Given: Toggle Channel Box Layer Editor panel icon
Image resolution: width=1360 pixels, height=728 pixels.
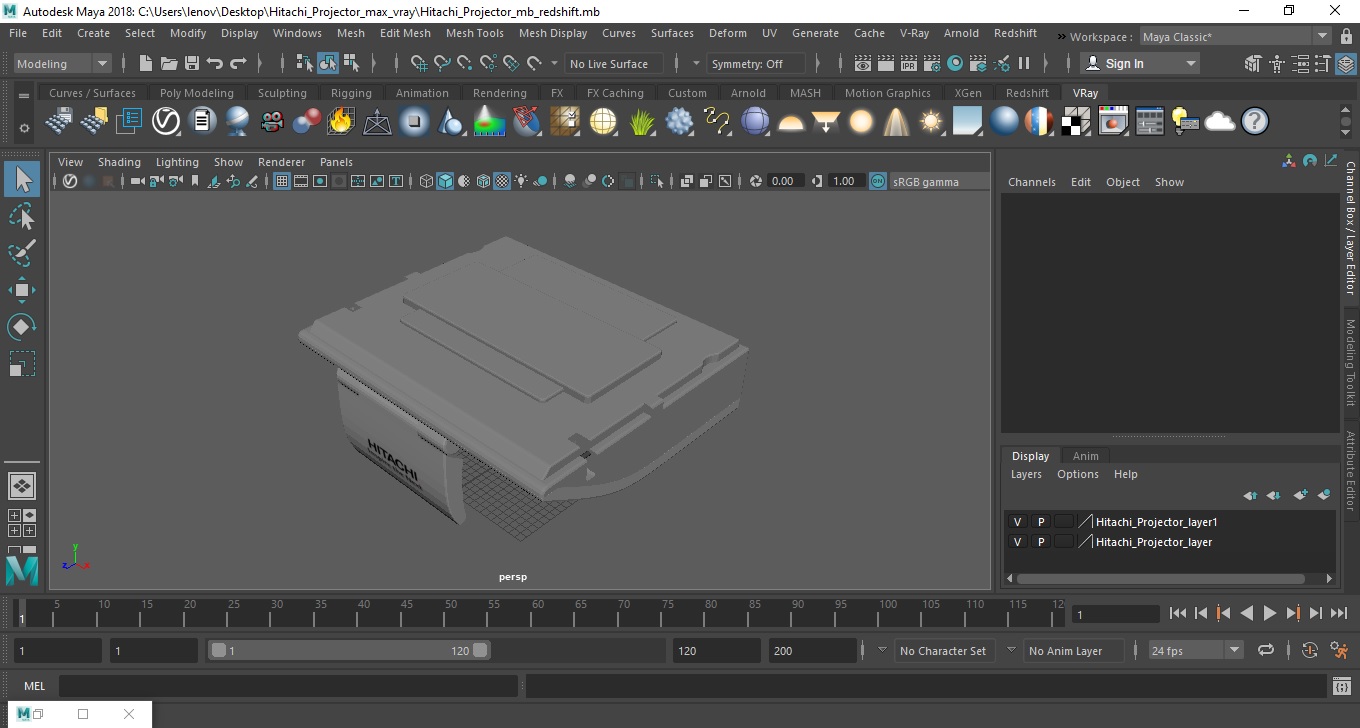Looking at the screenshot, I should click(1347, 63).
